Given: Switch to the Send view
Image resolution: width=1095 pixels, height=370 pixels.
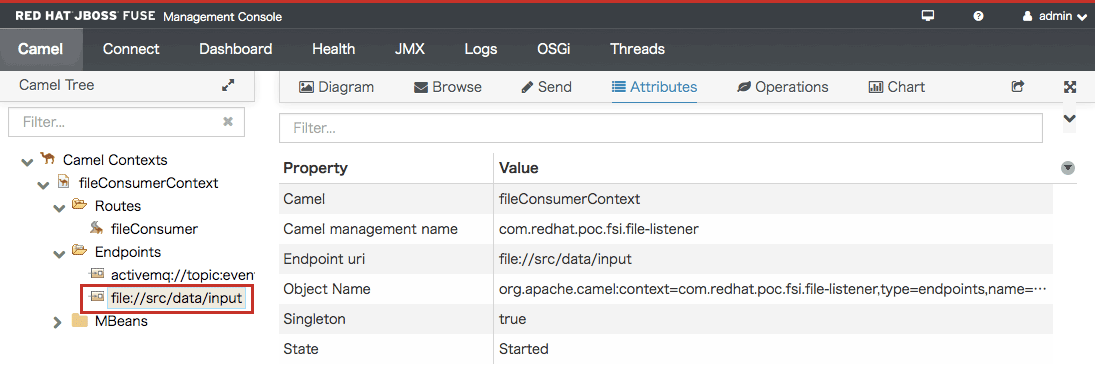Looking at the screenshot, I should [x=547, y=87].
